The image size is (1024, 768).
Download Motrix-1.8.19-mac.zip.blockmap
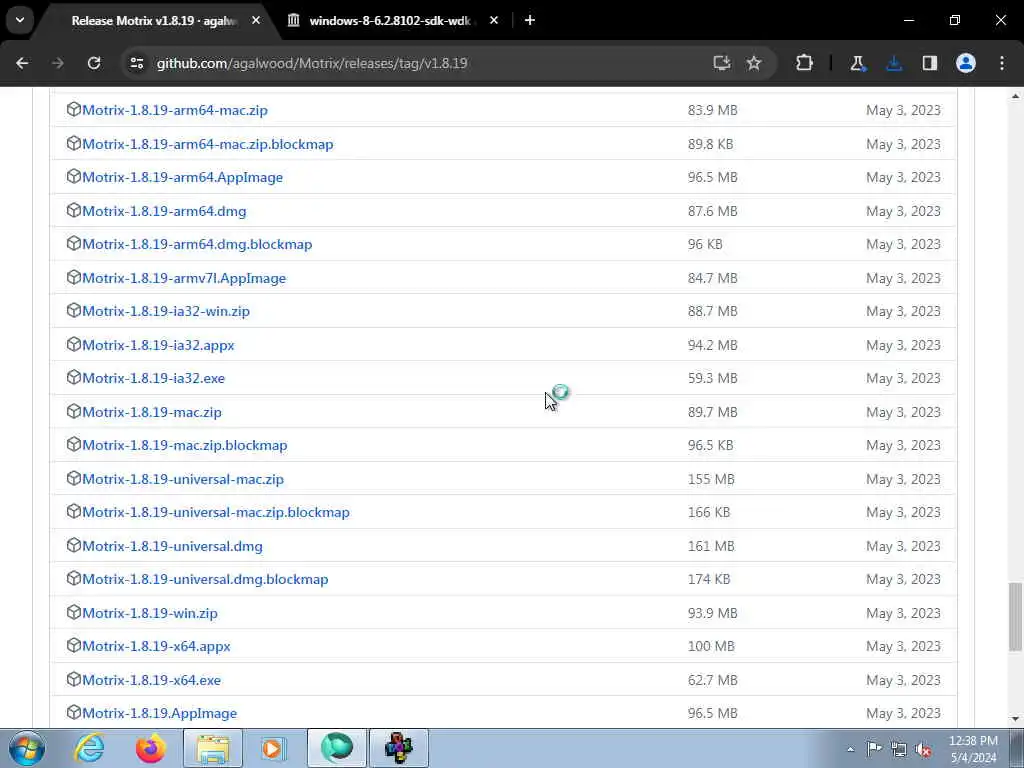click(185, 445)
